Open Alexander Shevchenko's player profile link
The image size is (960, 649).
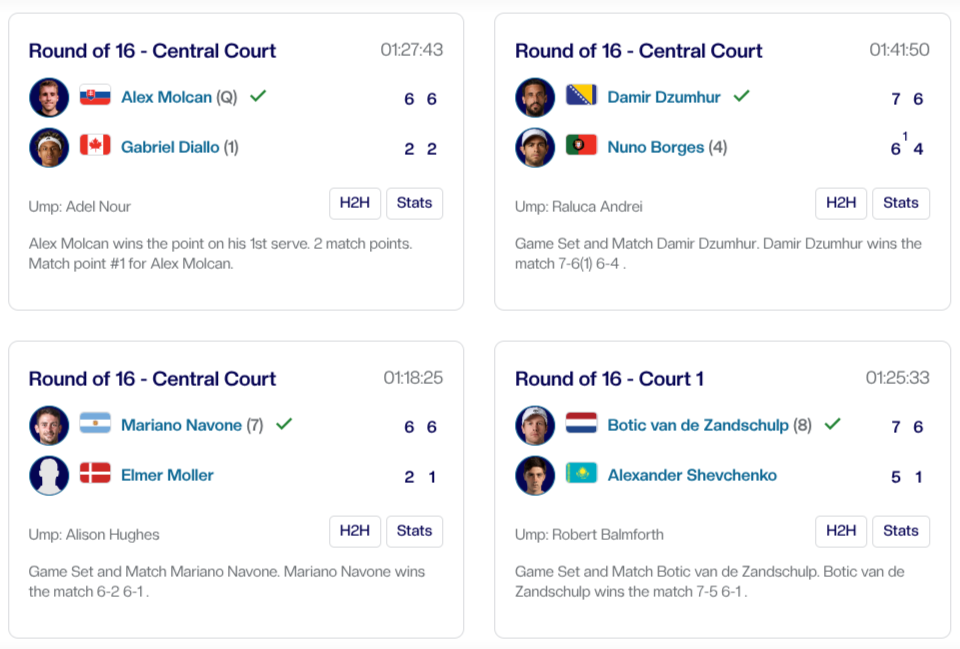click(692, 475)
